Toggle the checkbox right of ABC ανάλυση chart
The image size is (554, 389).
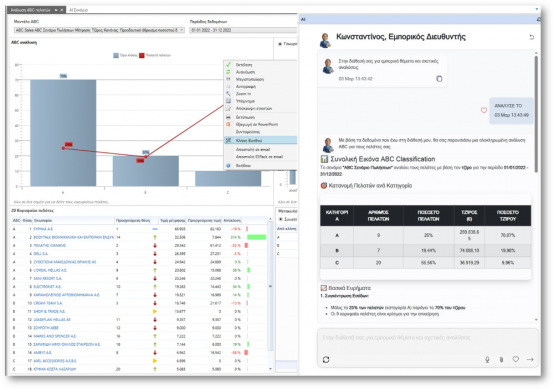point(280,44)
